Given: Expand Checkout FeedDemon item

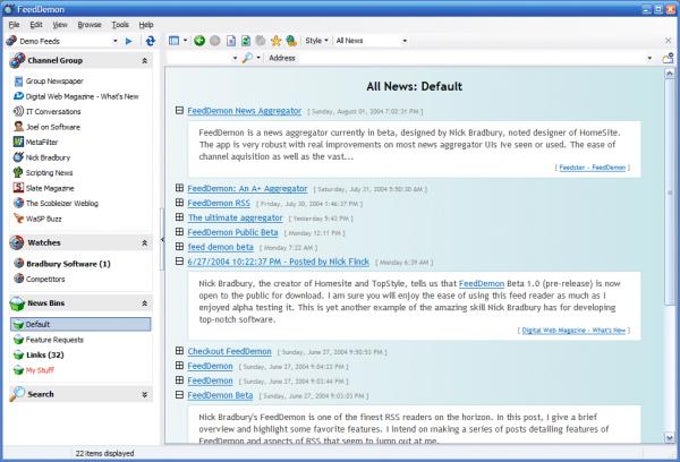Looking at the screenshot, I should coord(180,351).
